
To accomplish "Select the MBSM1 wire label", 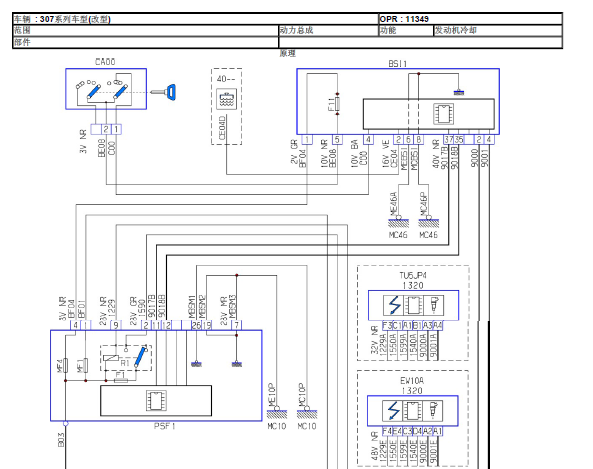I will [x=192, y=306].
